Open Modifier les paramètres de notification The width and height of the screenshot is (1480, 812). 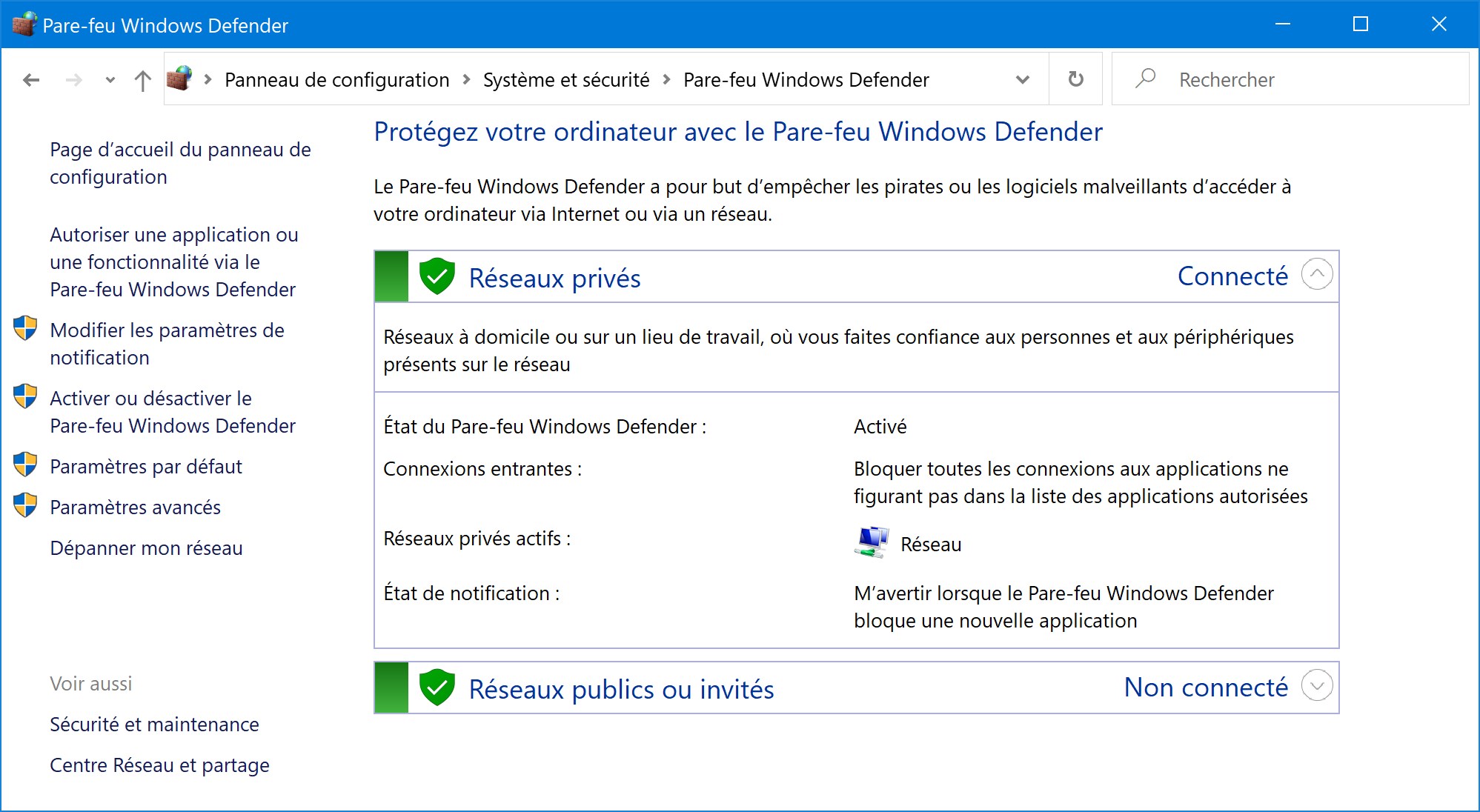point(167,344)
